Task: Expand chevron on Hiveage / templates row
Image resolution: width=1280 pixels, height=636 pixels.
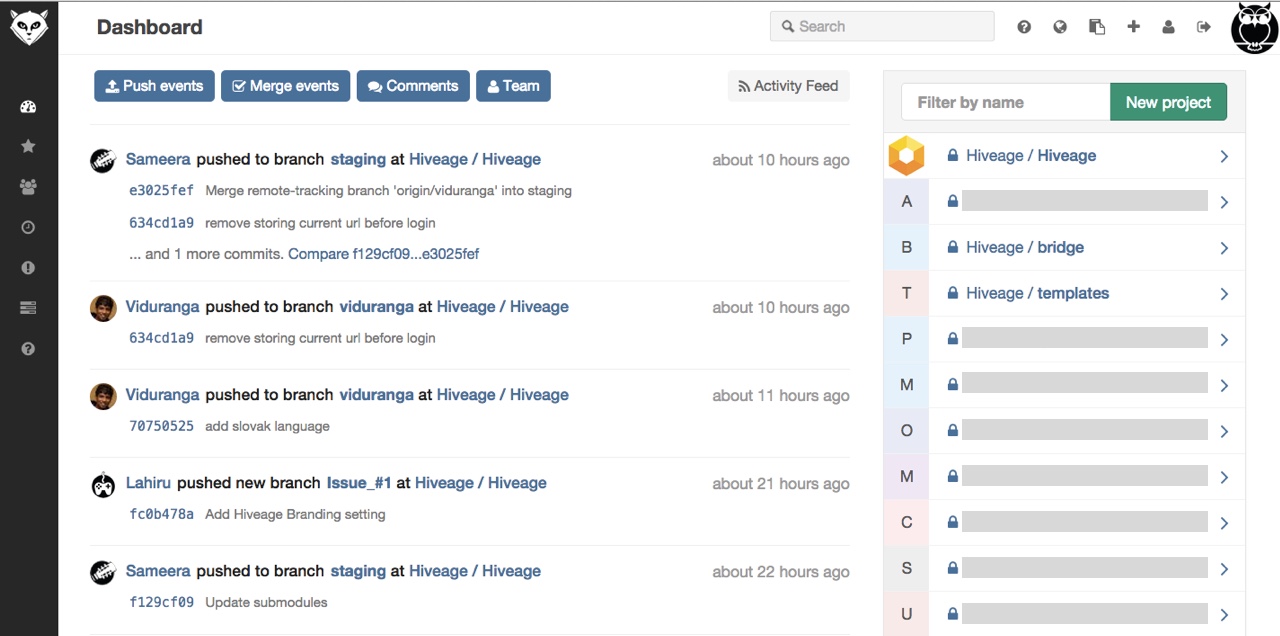Action: [1224, 294]
